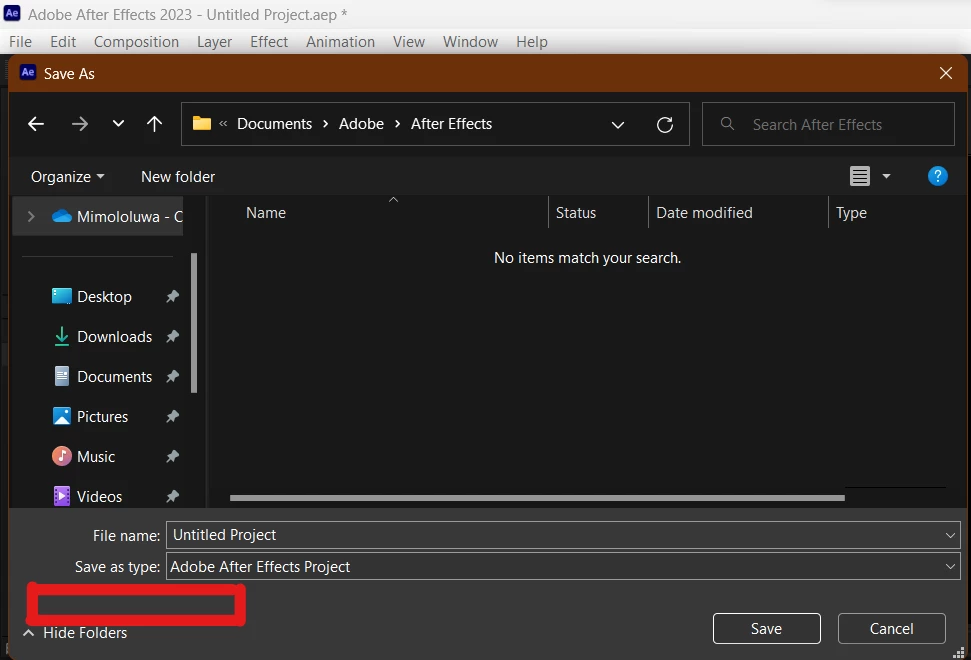Open Save as type combo box
This screenshot has width=971, height=660.
[x=563, y=567]
